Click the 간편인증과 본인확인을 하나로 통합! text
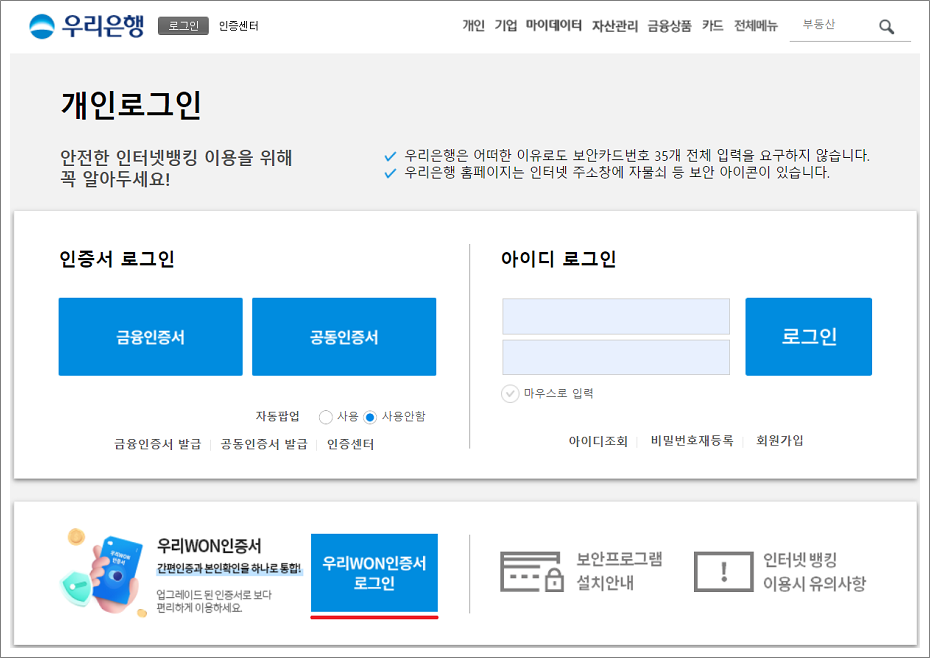Viewport: 930px width, 658px height. pyautogui.click(x=230, y=568)
